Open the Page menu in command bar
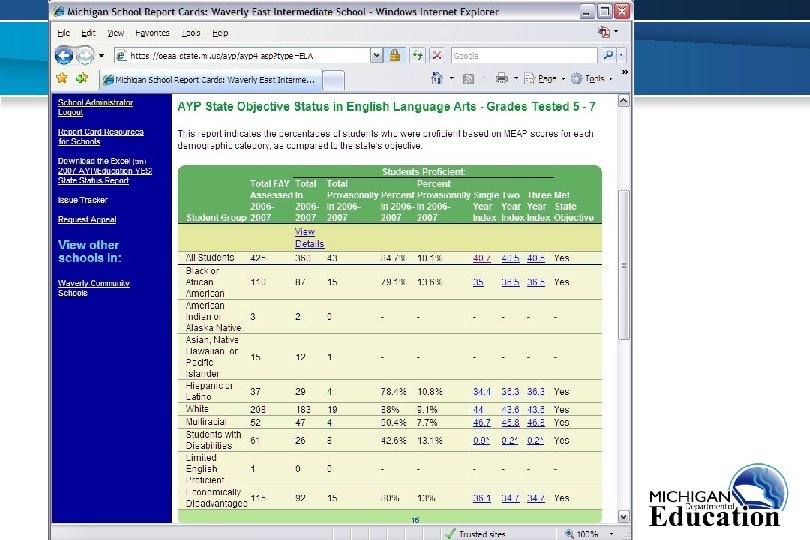Image resolution: width=810 pixels, height=540 pixels. [544, 79]
